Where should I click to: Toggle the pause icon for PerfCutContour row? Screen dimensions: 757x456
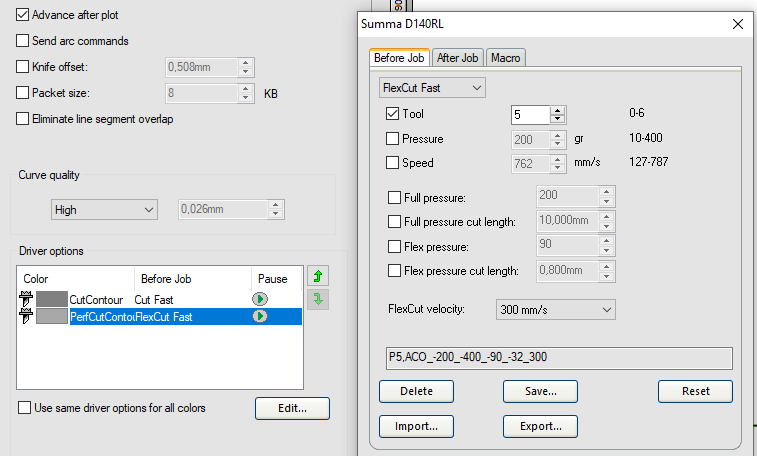260,317
